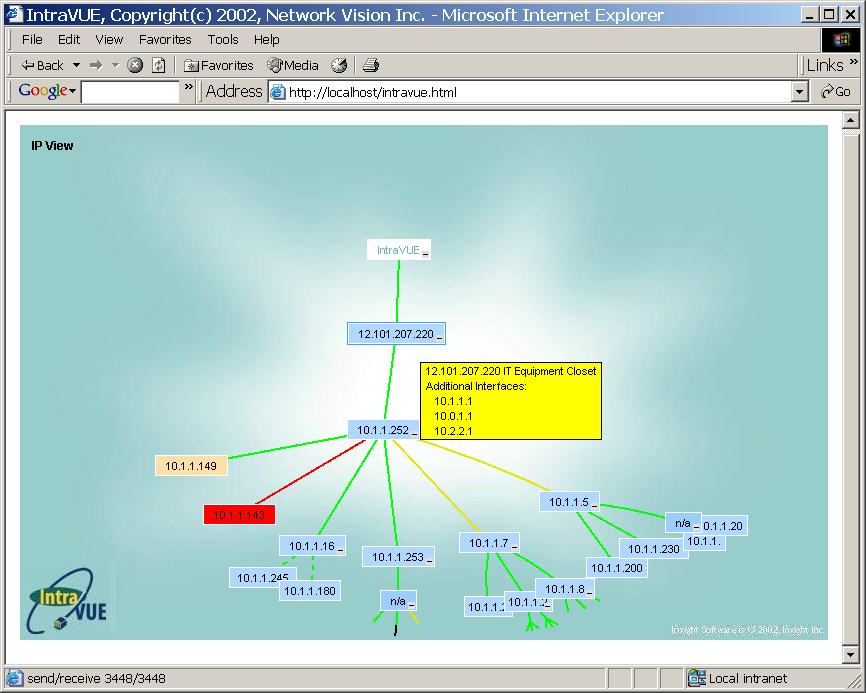Select the 10.1.1.245 node

point(262,578)
